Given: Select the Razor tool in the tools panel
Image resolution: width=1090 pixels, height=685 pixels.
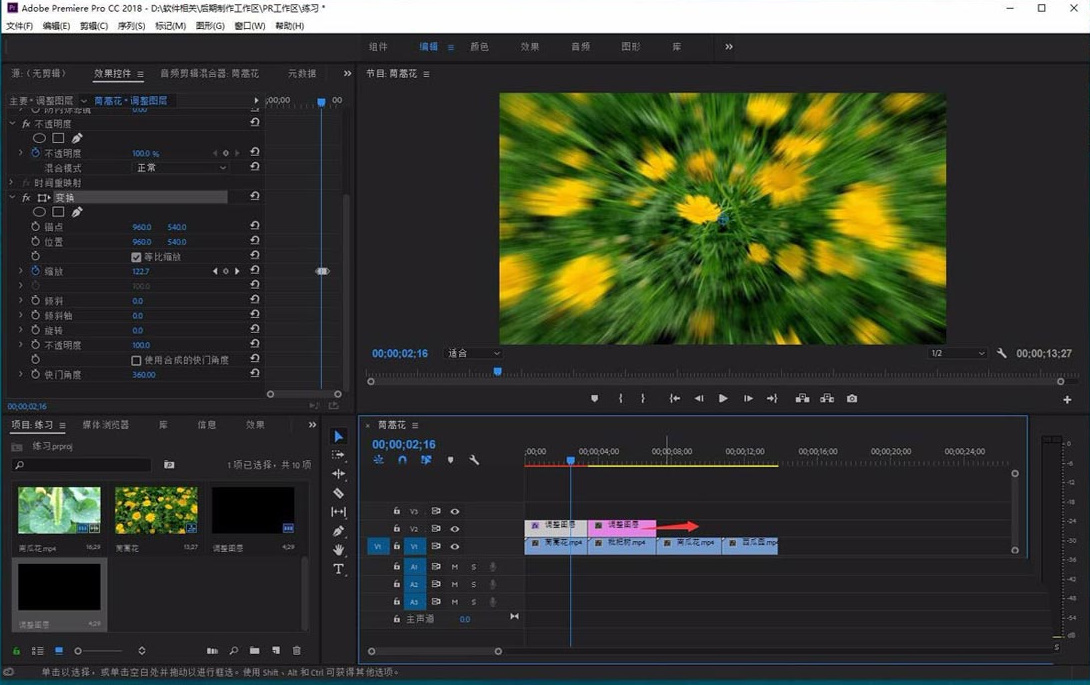Looking at the screenshot, I should [338, 493].
